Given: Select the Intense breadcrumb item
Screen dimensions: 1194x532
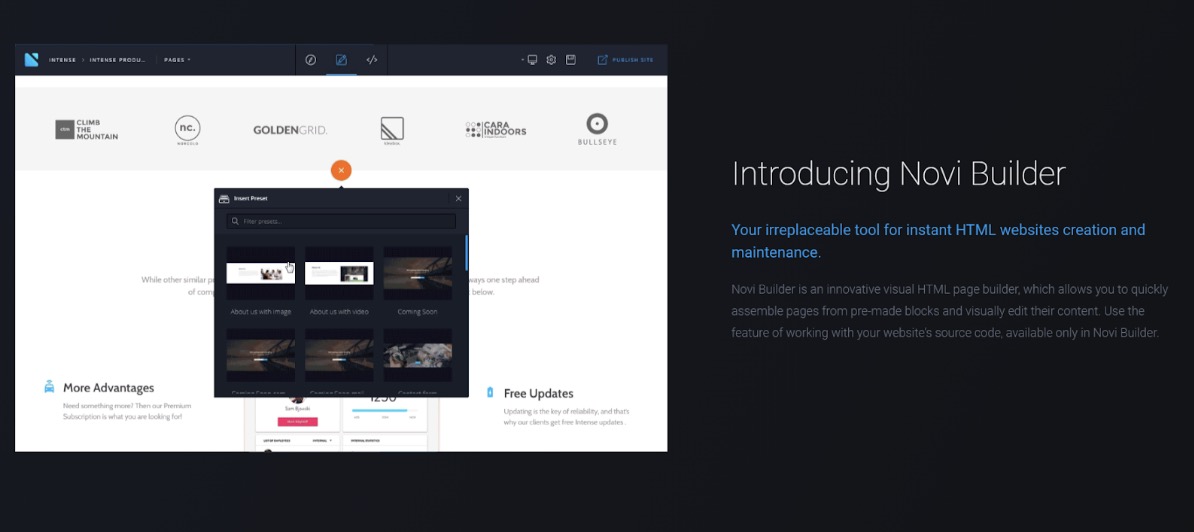Looking at the screenshot, I should 62,59.
